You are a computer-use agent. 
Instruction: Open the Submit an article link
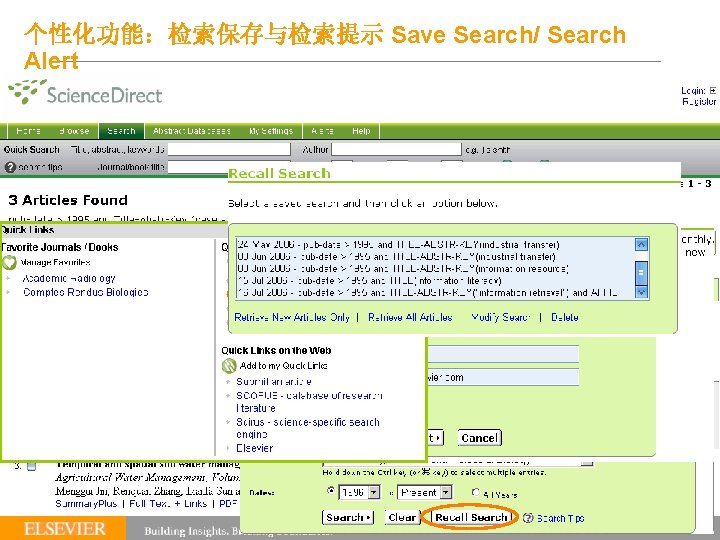(x=274, y=382)
